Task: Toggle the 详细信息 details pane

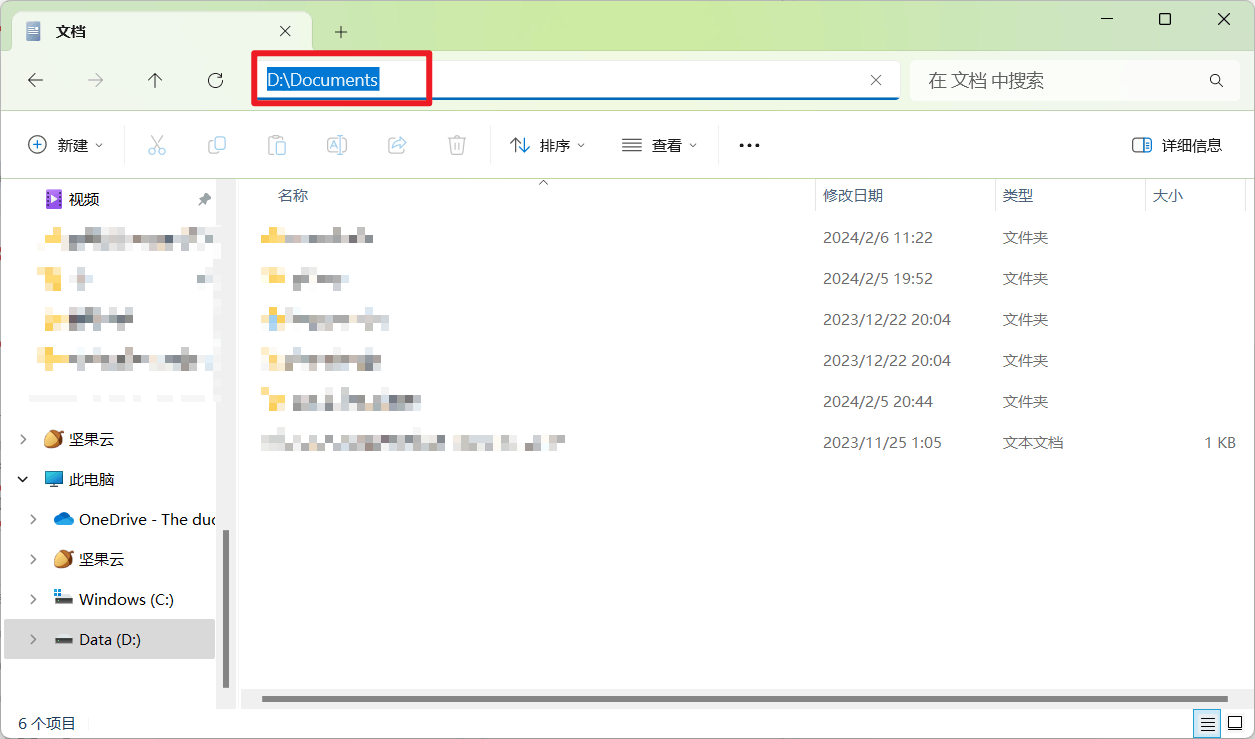Action: click(x=1177, y=145)
